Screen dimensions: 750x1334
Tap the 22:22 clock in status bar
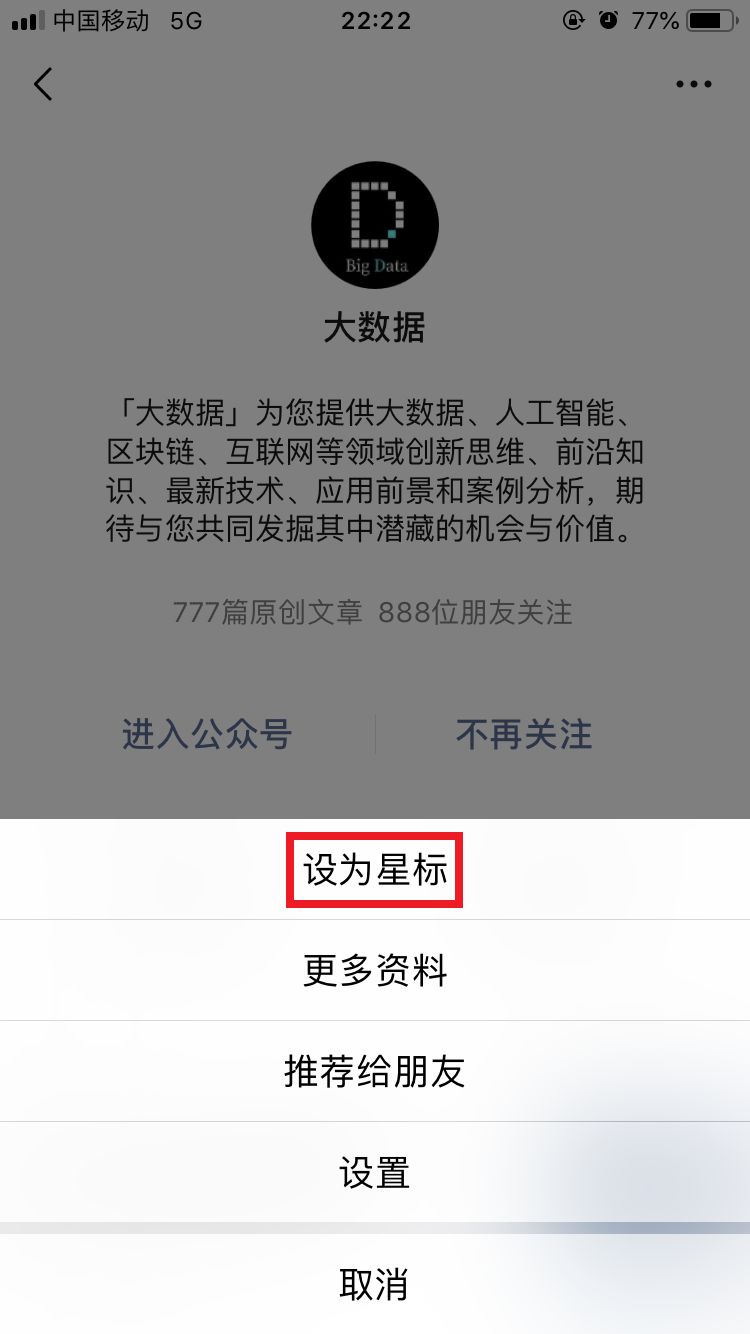coord(375,20)
